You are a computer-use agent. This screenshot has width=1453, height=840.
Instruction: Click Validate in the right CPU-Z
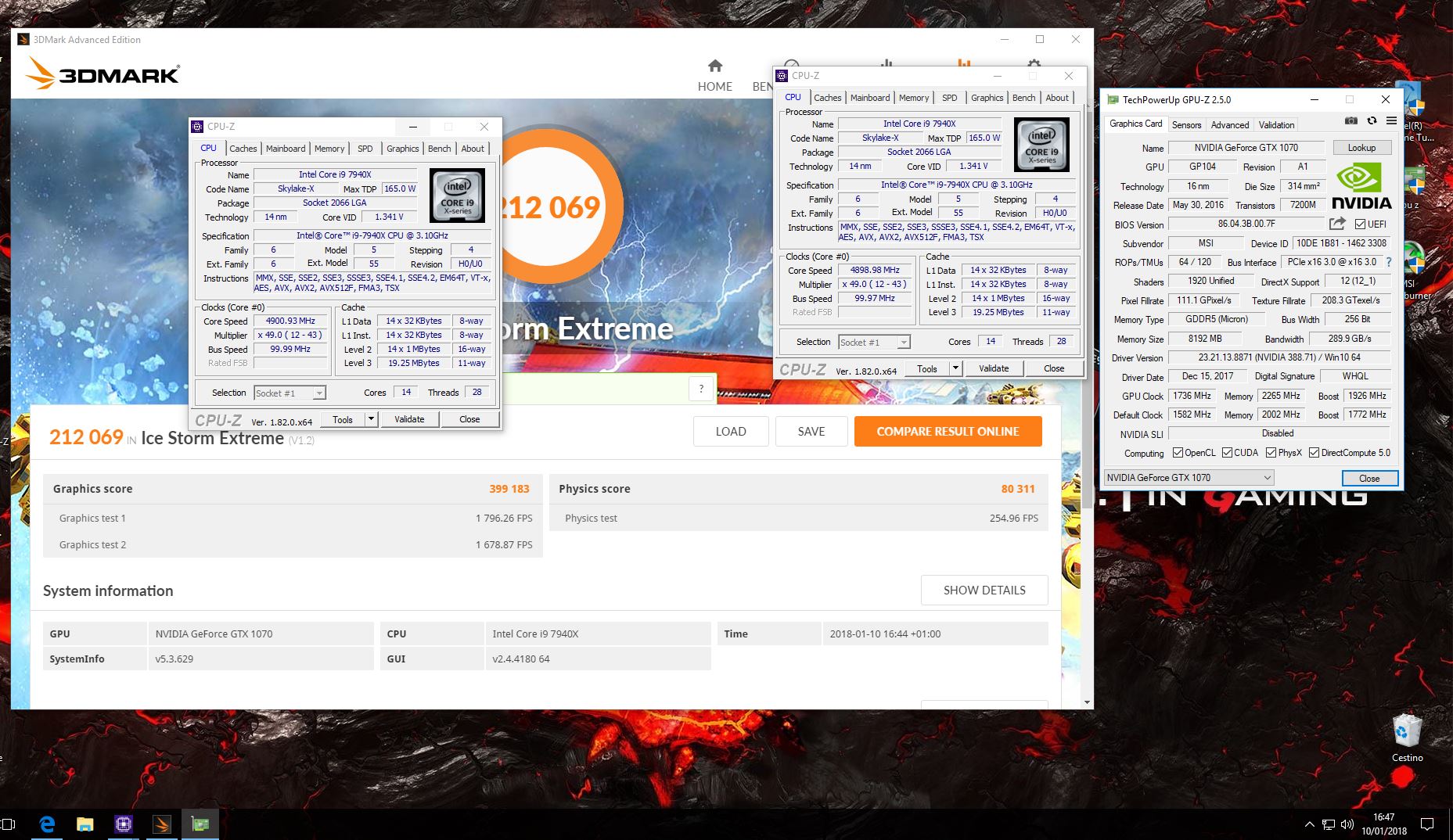click(994, 368)
